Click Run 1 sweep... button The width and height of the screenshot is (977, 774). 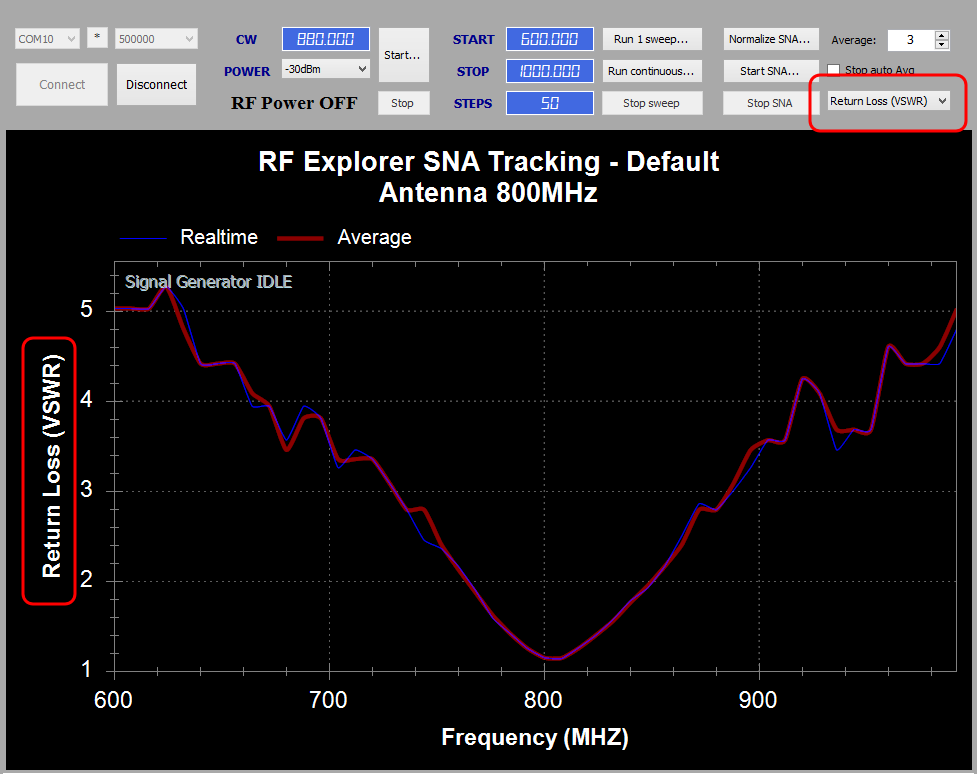pos(652,39)
